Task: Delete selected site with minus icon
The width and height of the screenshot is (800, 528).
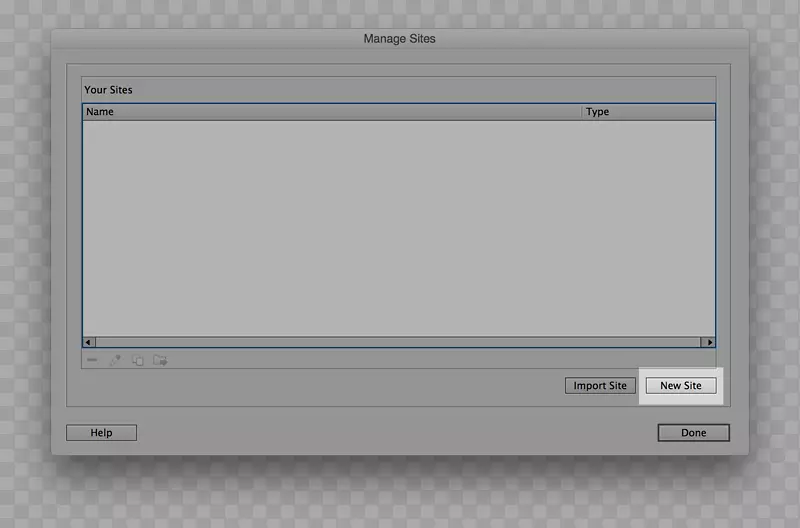Action: coord(92,360)
